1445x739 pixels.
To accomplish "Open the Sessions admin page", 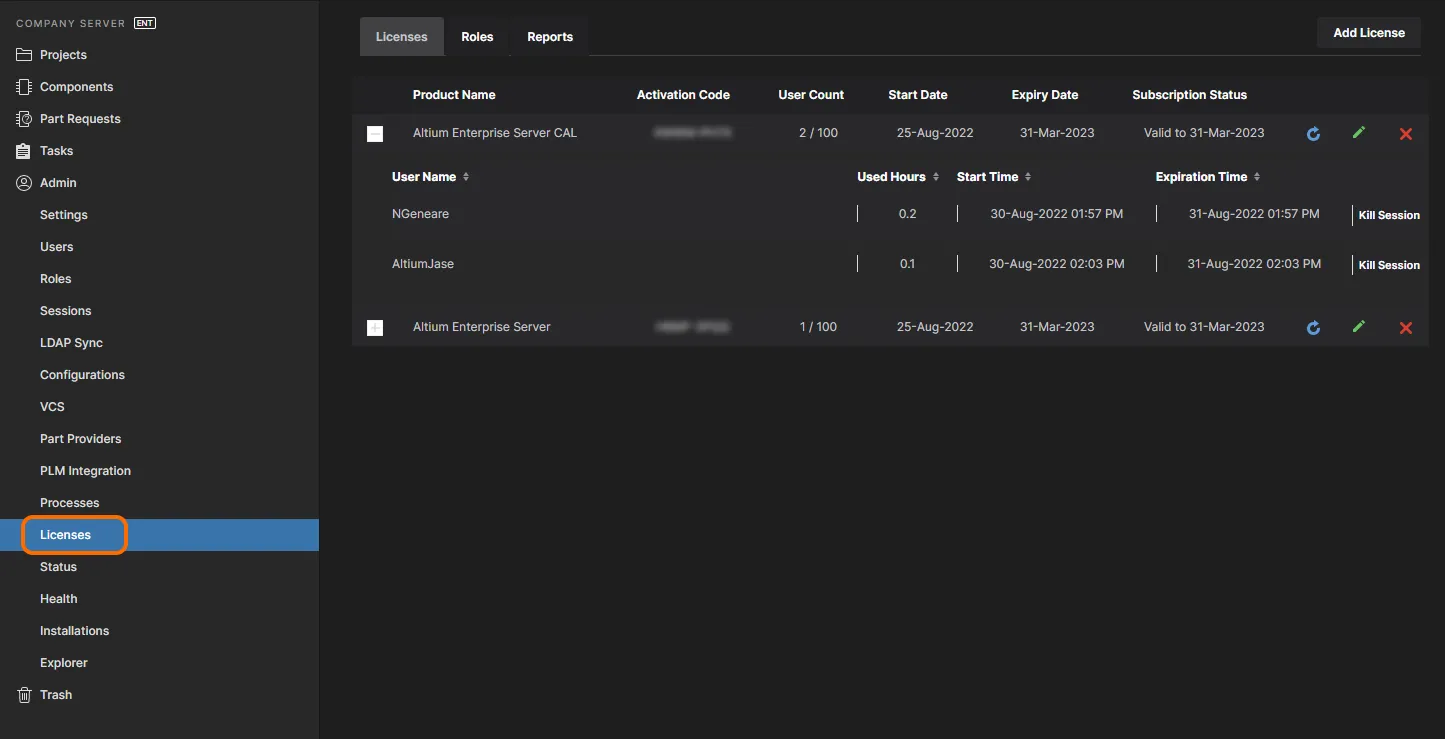I will pos(66,311).
